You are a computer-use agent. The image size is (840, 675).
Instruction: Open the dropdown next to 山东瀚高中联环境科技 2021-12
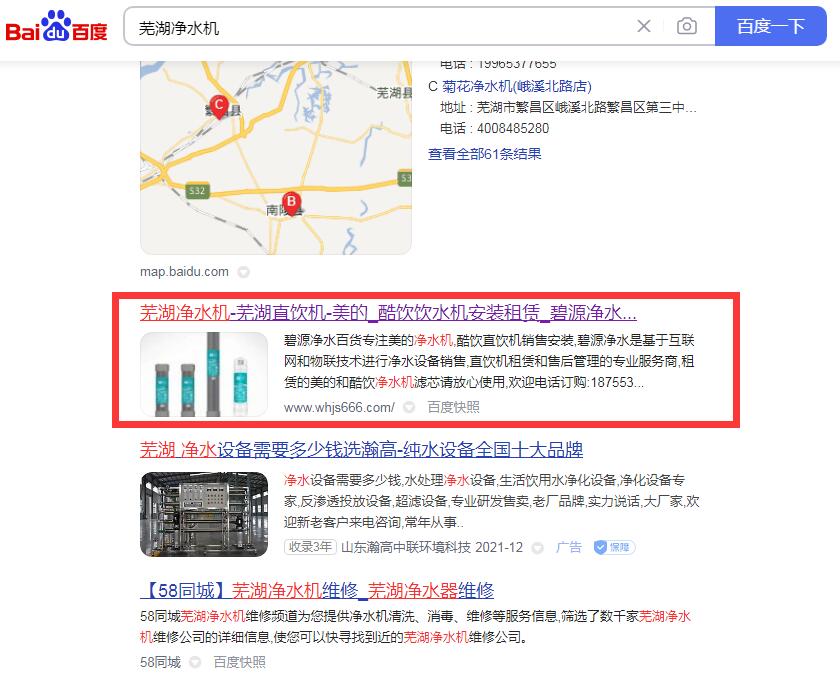click(537, 548)
